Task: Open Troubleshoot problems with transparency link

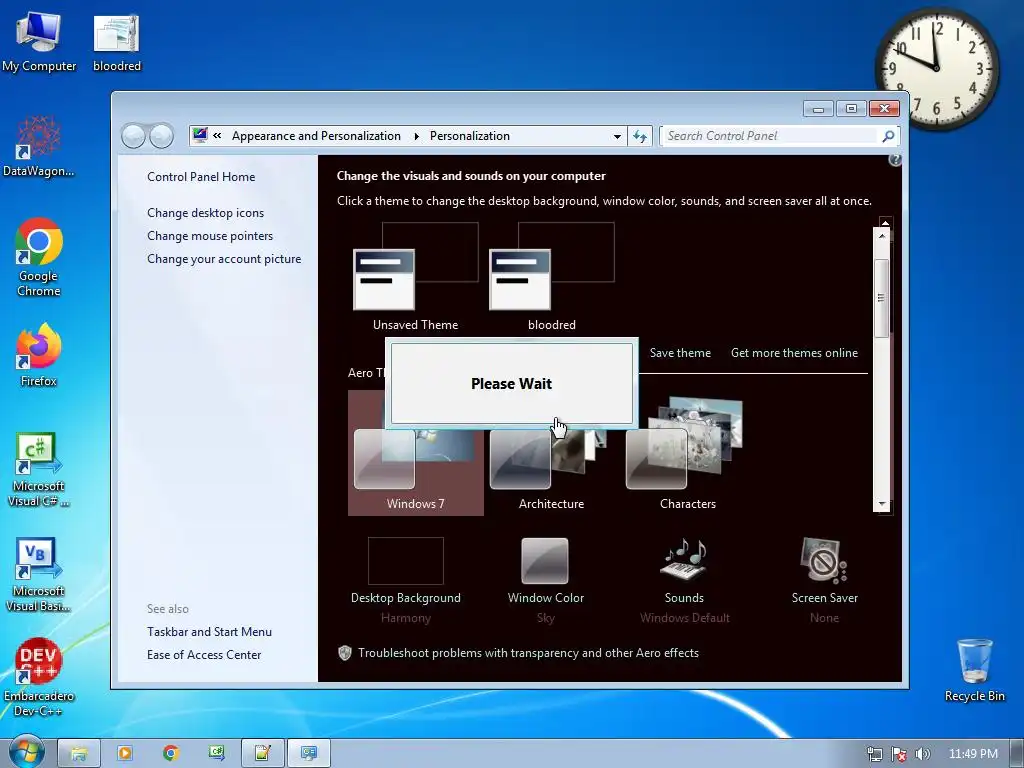Action: pos(528,653)
